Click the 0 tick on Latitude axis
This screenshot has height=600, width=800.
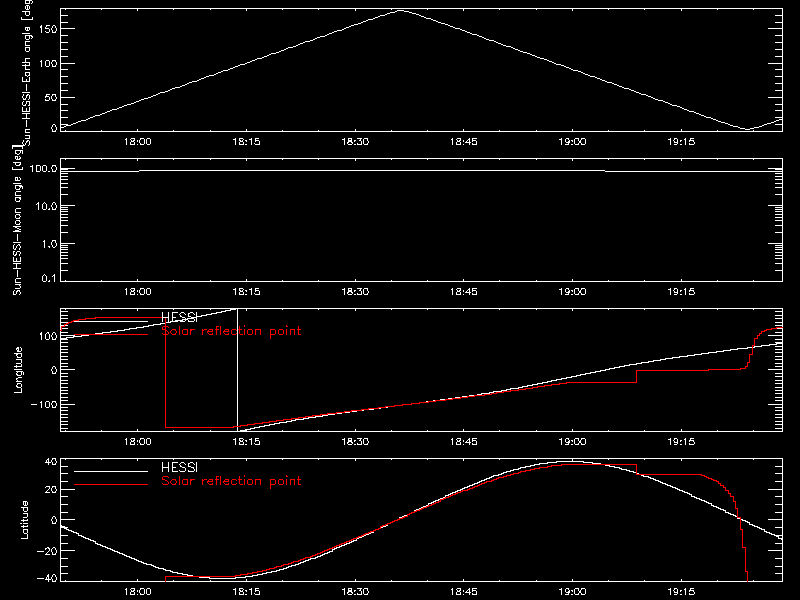54,520
